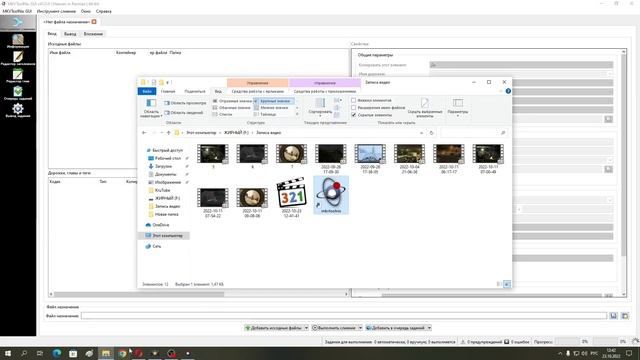
Task: Choose Огромные значки layout
Action: (232, 101)
